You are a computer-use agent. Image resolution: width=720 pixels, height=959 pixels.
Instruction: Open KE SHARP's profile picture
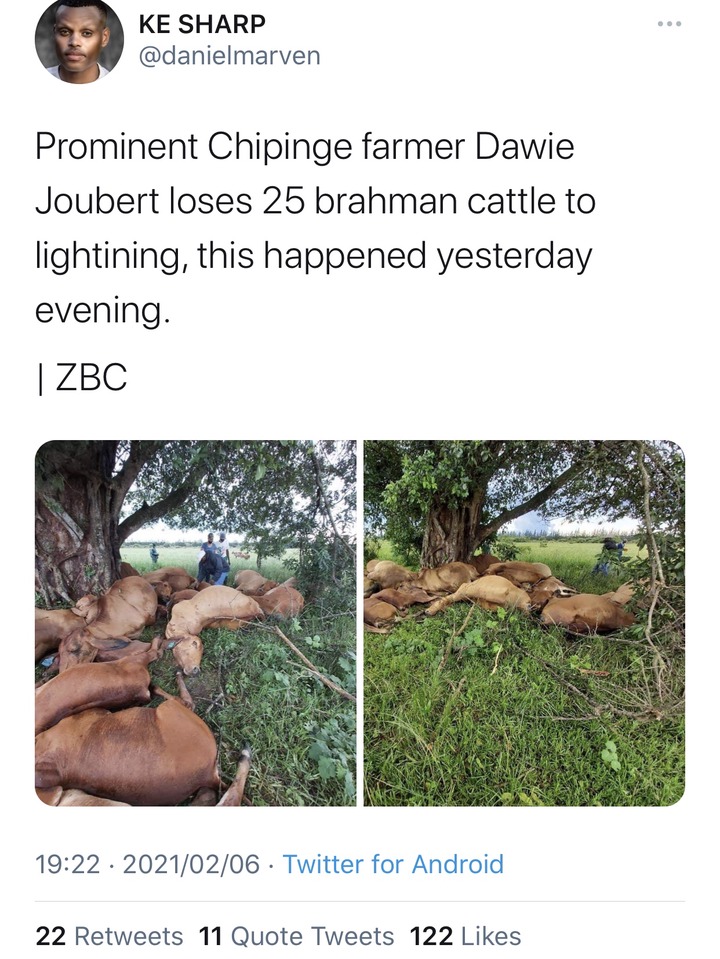click(80, 40)
